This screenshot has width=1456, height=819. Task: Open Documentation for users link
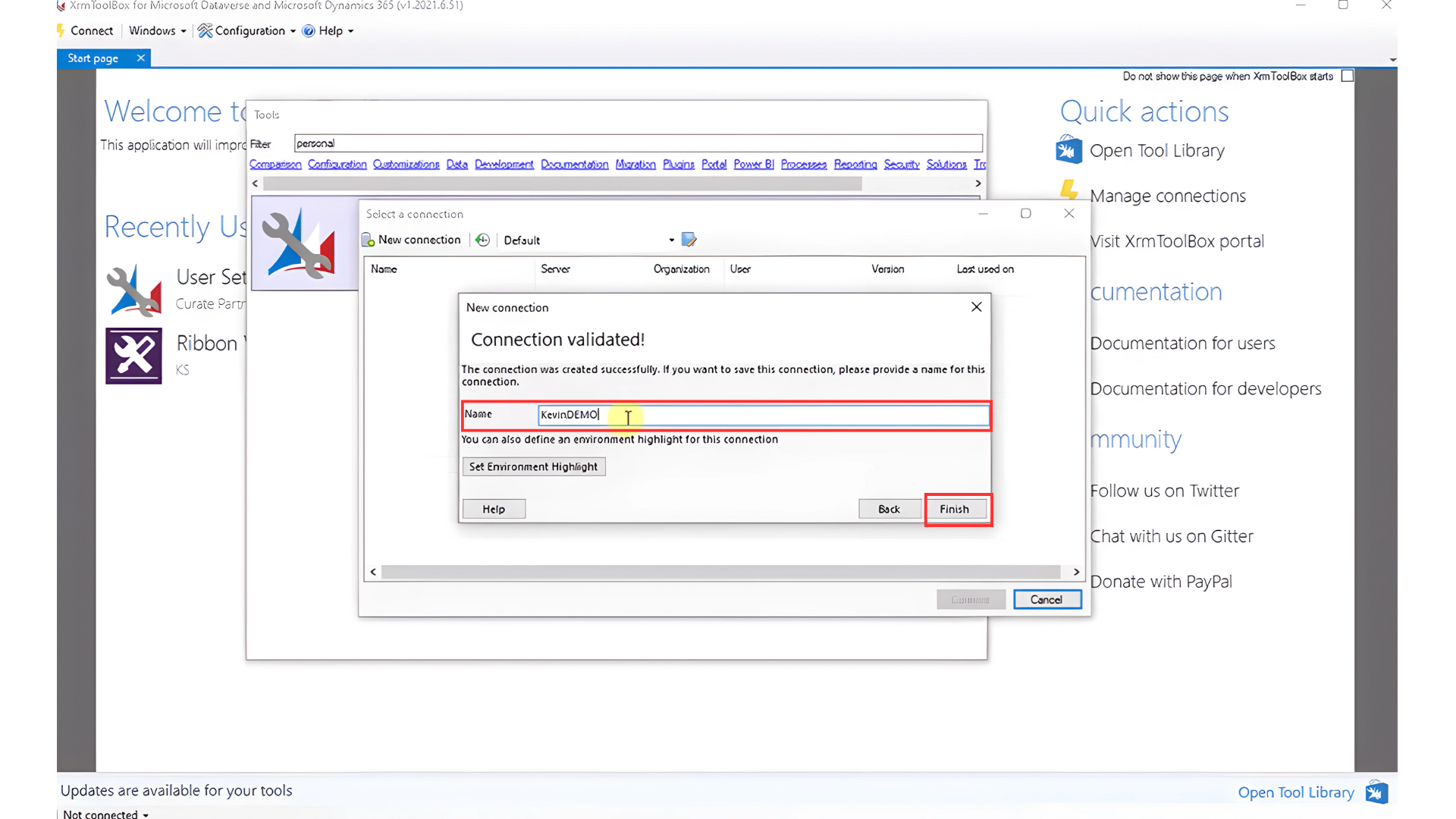tap(1182, 344)
